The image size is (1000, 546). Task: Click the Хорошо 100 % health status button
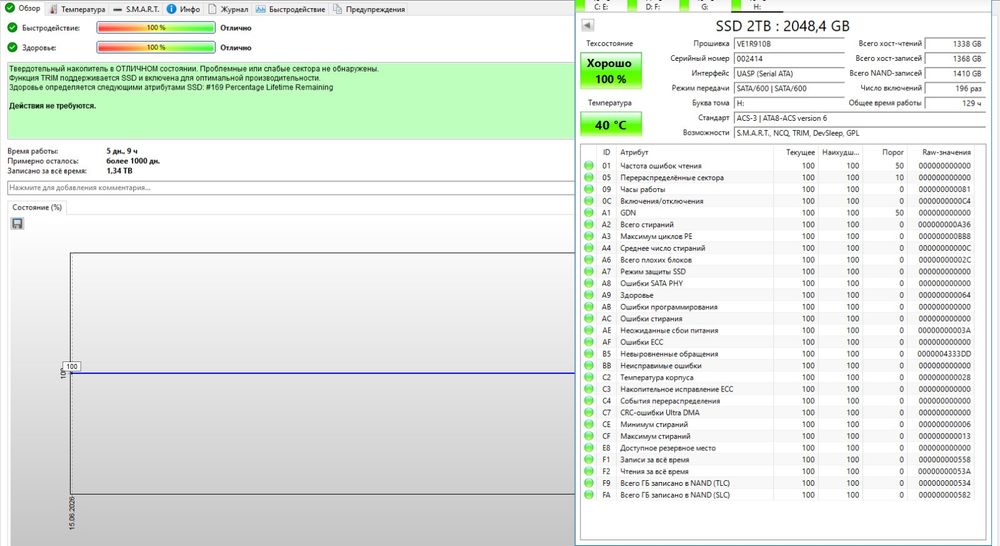click(x=610, y=71)
